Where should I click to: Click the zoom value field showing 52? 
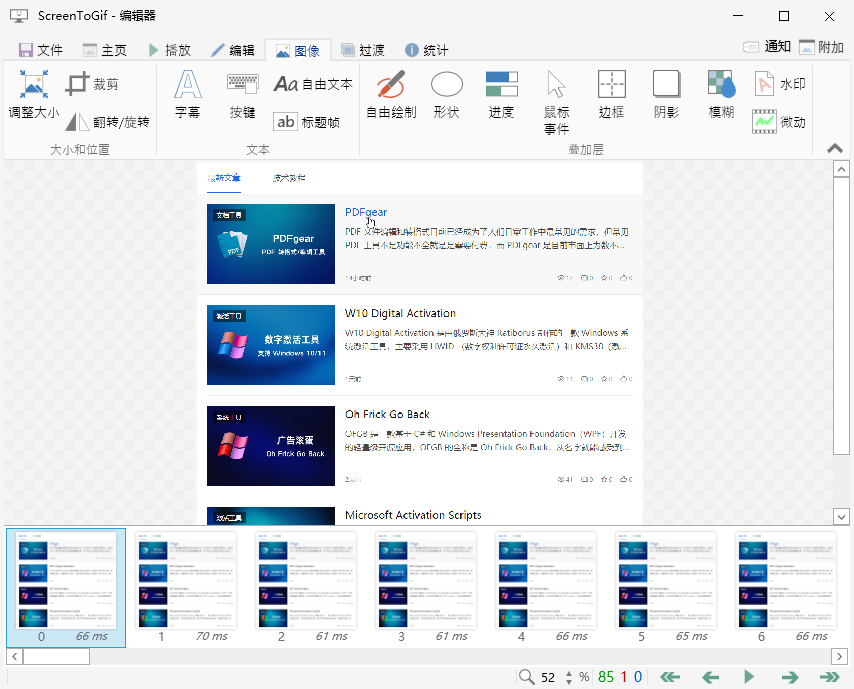click(548, 677)
